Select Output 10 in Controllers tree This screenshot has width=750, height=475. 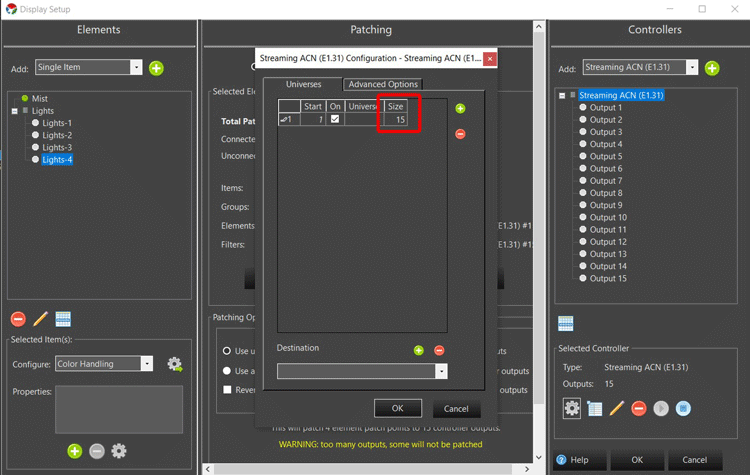[608, 217]
